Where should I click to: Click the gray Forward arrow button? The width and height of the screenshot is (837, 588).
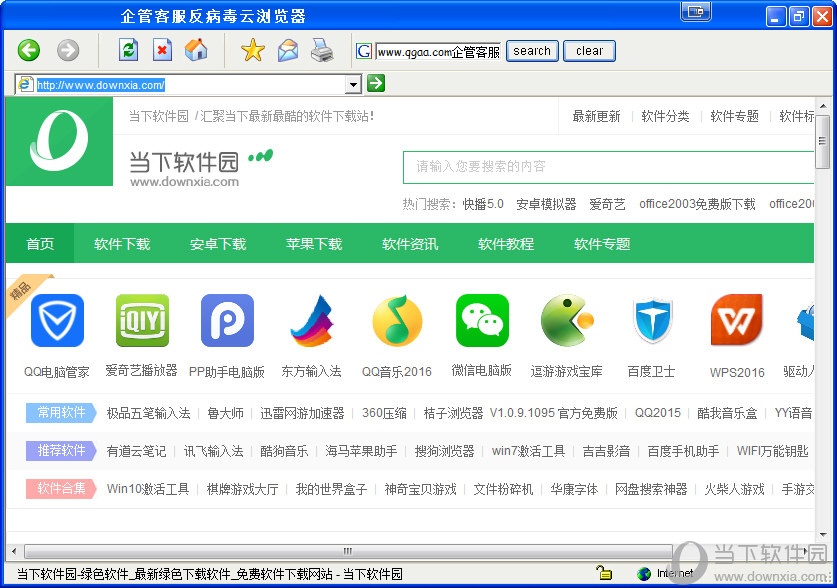pos(68,51)
